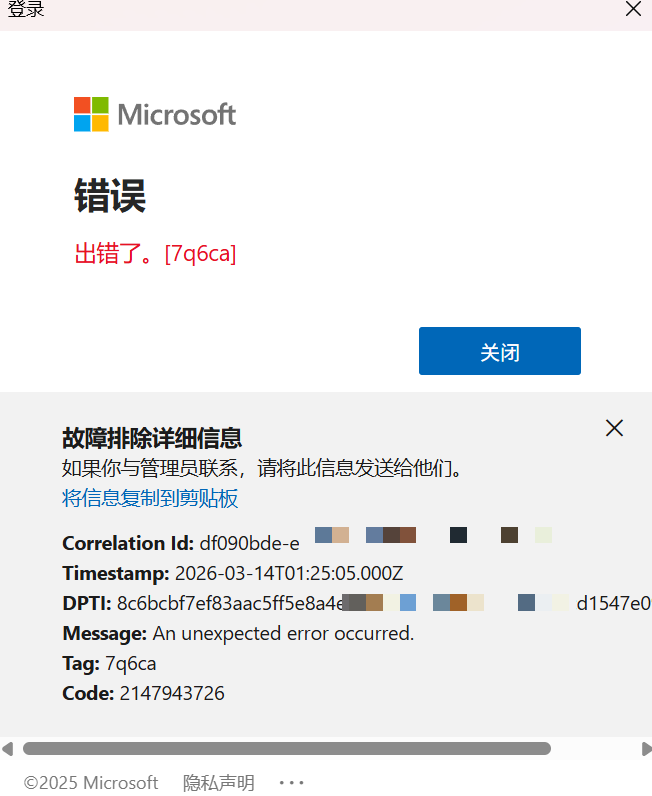Click the horizontal scrollbar left arrow
This screenshot has height=796, width=652.
point(8,748)
